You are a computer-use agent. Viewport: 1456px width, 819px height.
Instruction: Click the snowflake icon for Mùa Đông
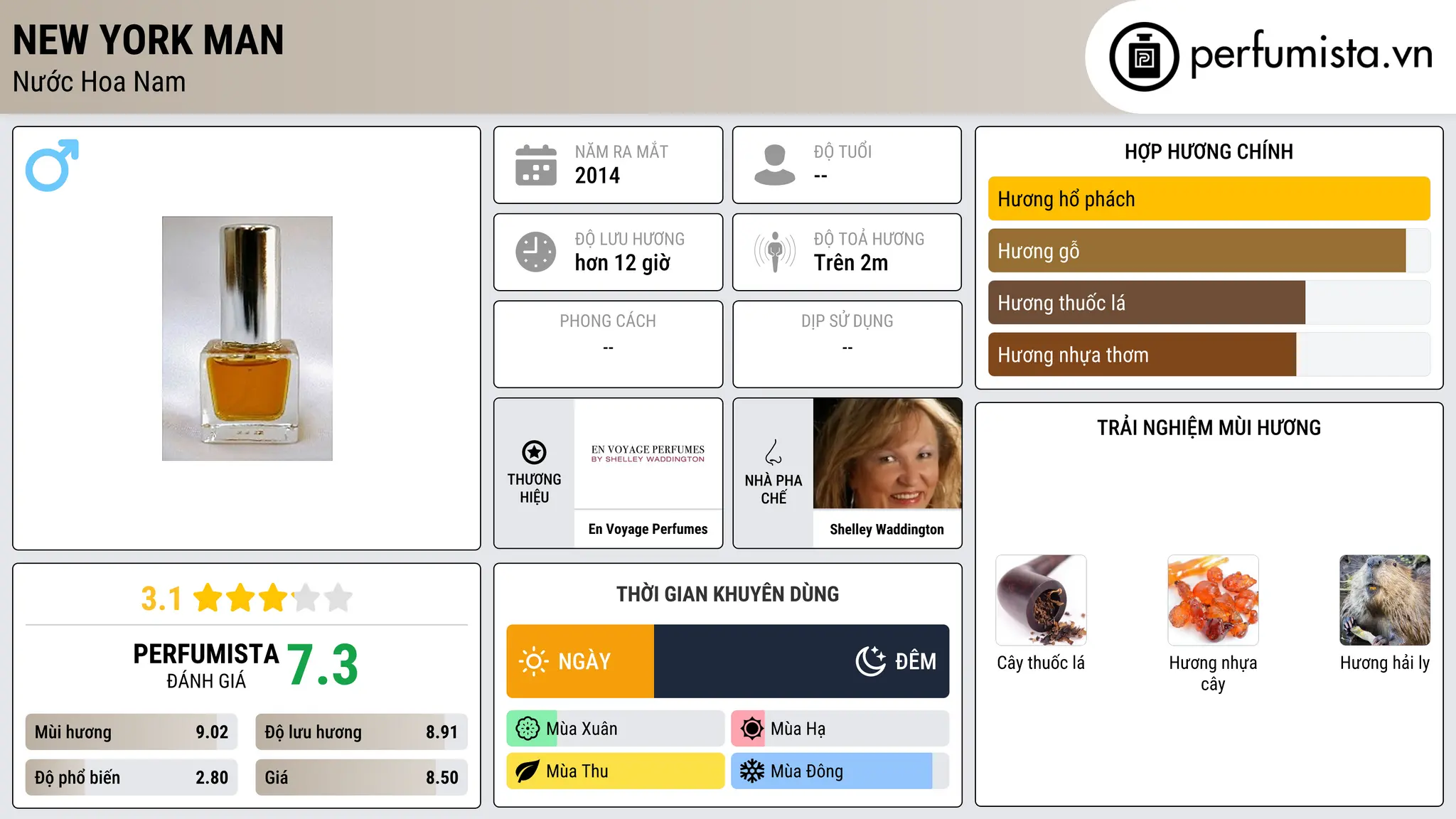[x=751, y=771]
